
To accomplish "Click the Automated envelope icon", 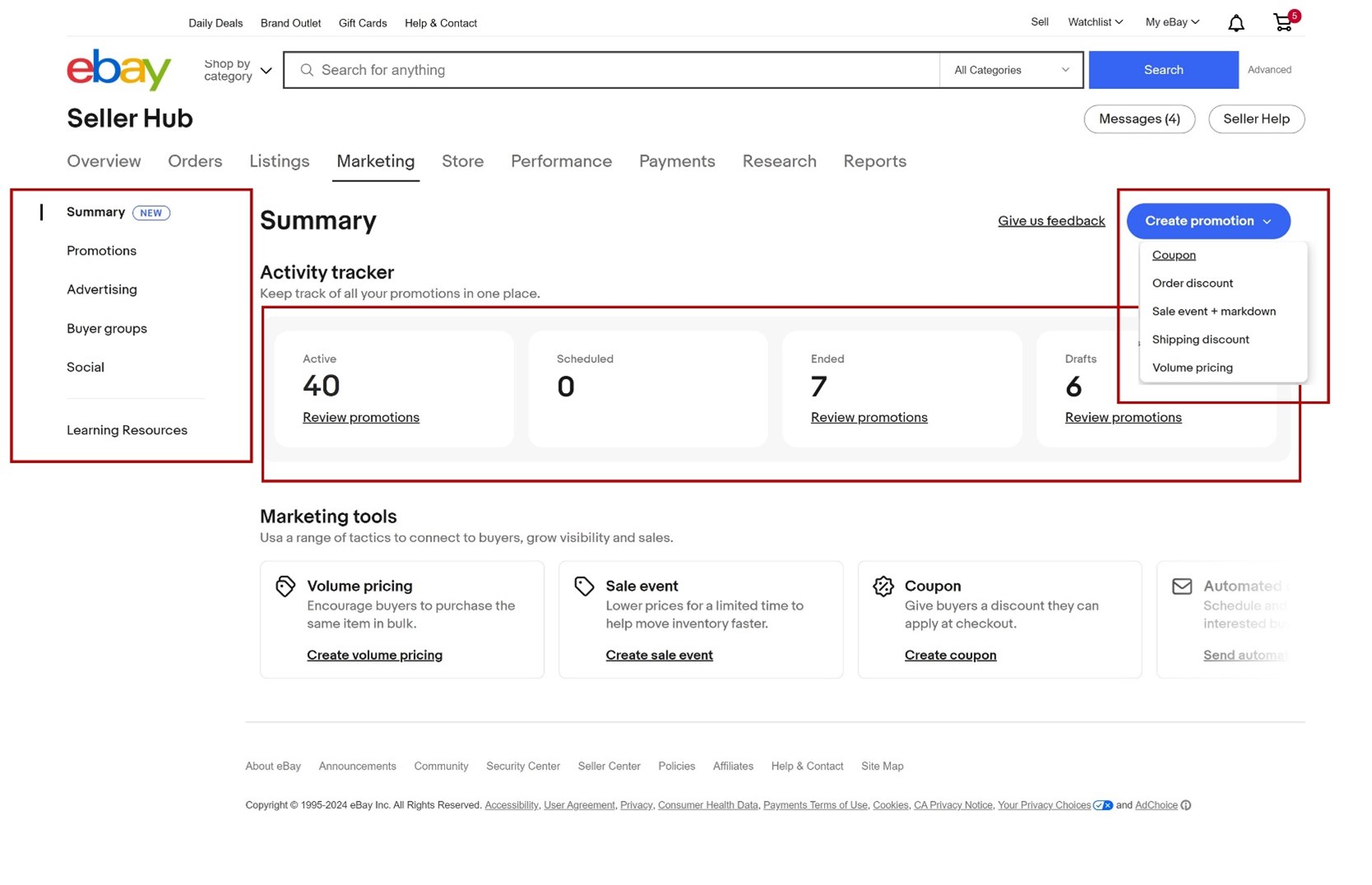I will [1182, 586].
